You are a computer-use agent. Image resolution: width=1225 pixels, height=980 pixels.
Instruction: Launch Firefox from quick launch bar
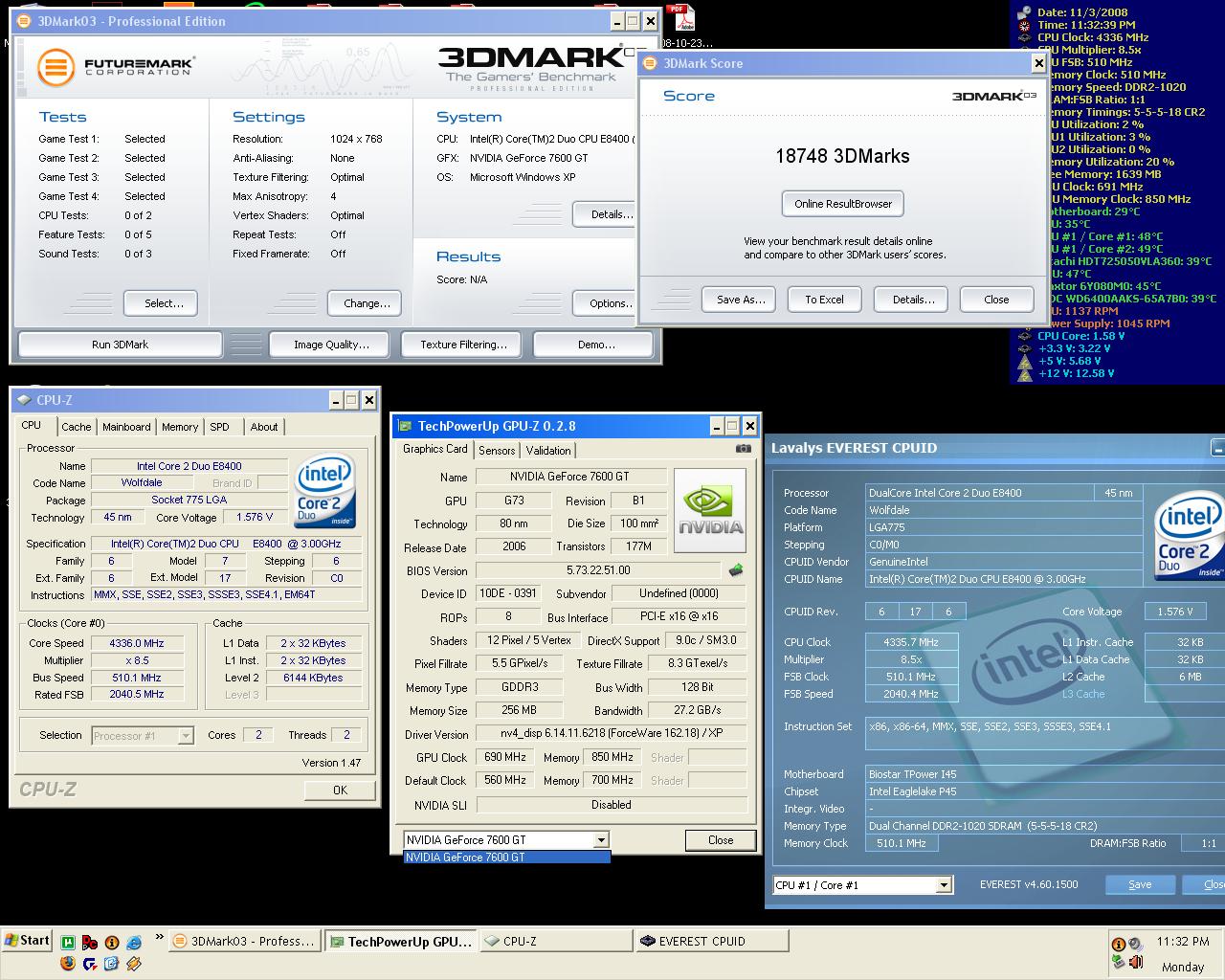68,963
